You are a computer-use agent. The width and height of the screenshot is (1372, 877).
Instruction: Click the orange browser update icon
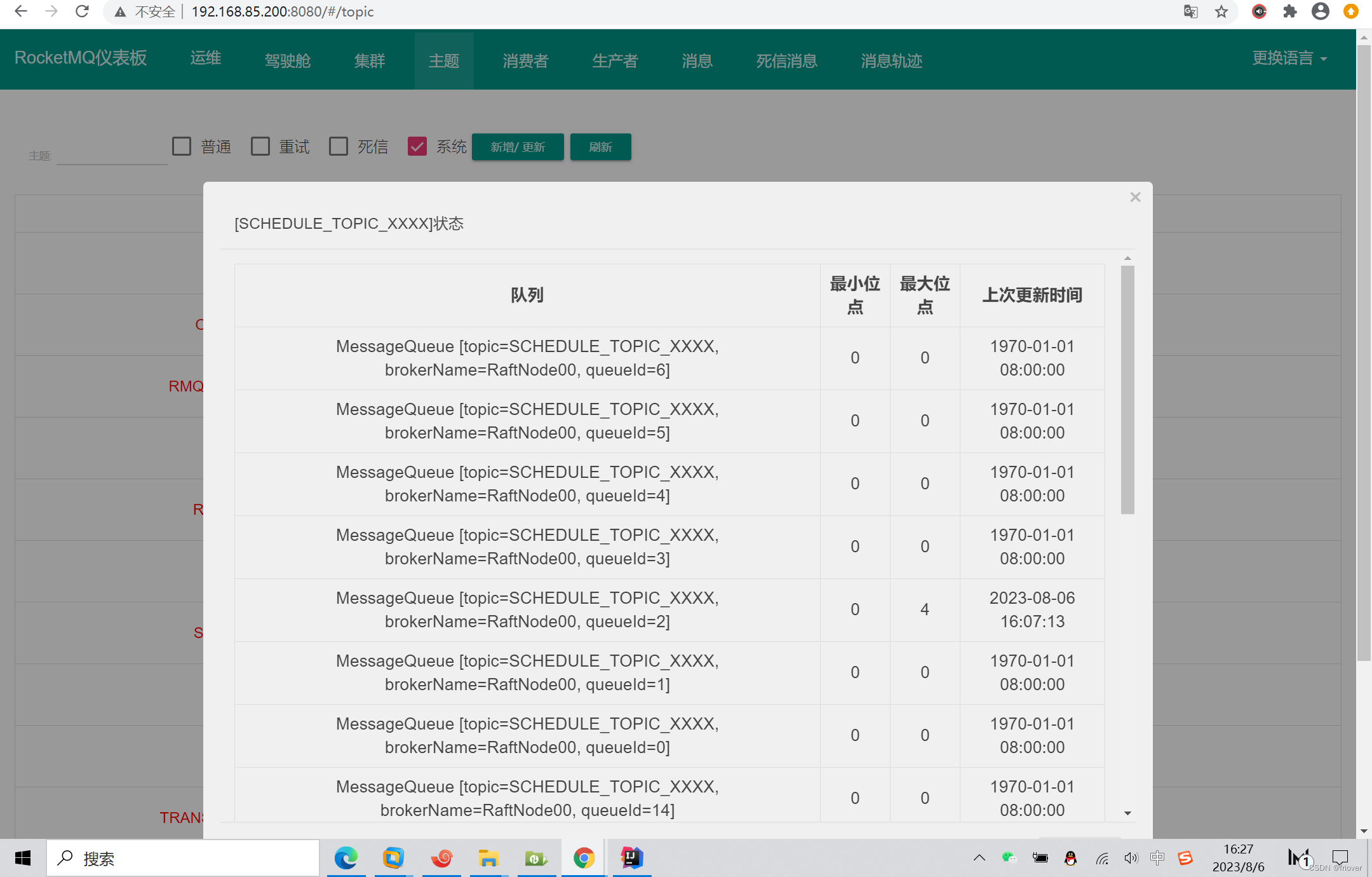pos(1350,11)
